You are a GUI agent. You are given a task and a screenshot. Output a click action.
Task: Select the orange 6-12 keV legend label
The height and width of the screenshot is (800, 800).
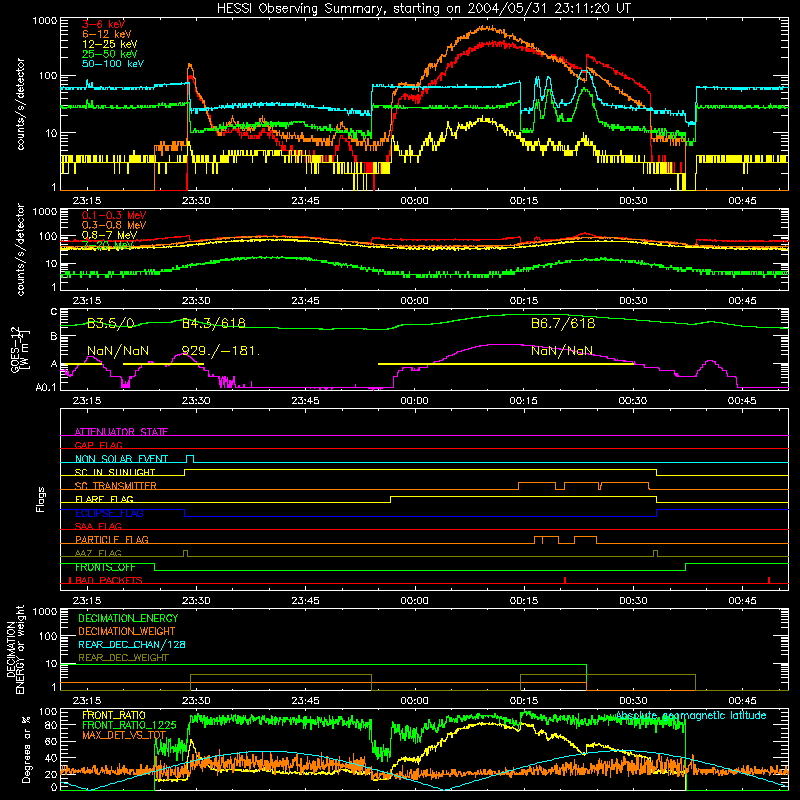coord(107,34)
